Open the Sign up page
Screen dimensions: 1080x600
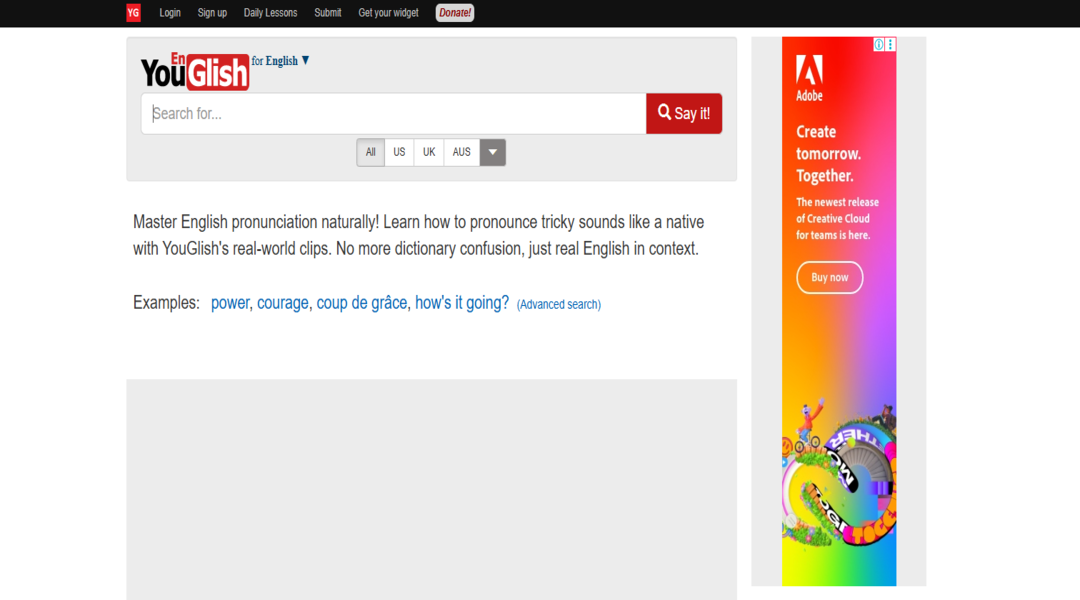tap(212, 12)
